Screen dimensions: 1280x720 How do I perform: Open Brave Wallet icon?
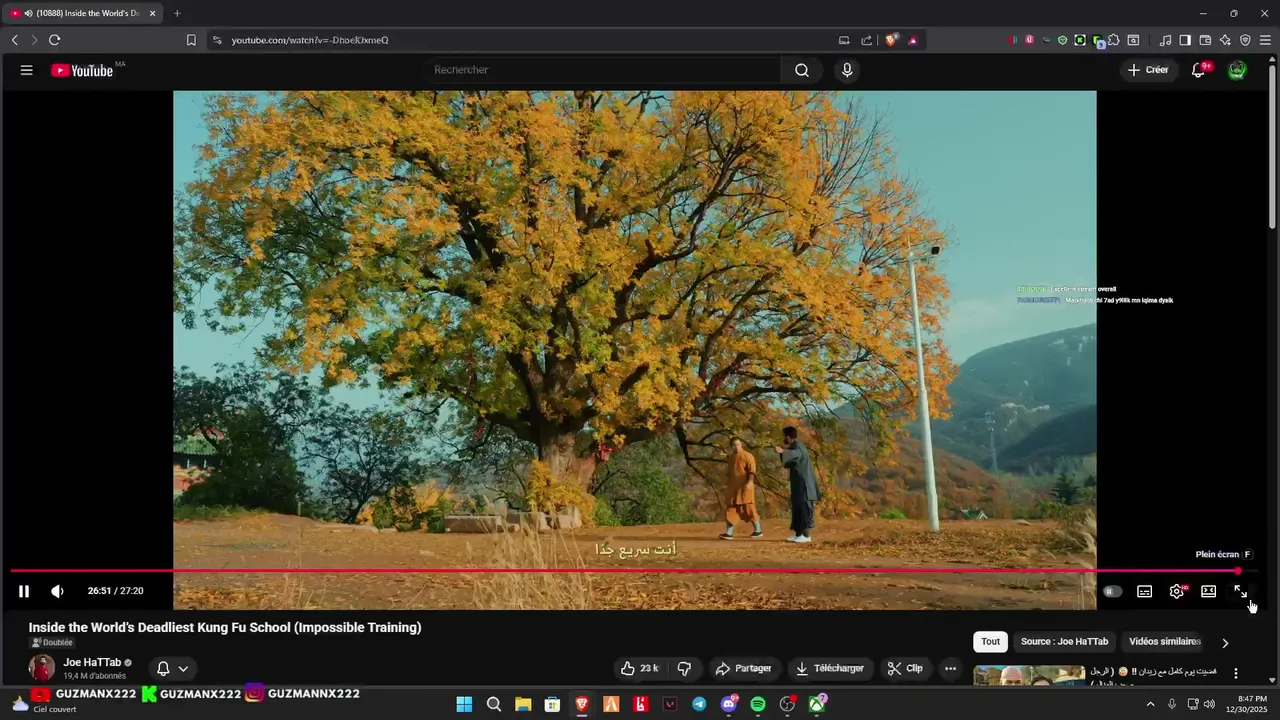coord(1205,40)
